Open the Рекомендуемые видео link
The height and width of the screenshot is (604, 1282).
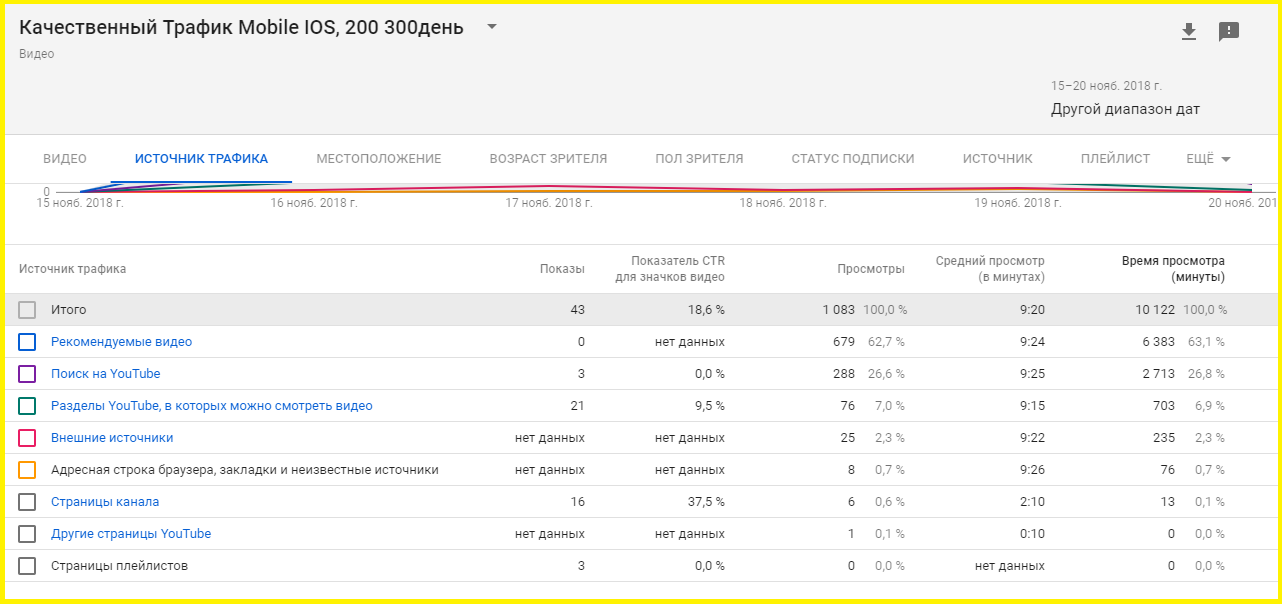tap(121, 342)
